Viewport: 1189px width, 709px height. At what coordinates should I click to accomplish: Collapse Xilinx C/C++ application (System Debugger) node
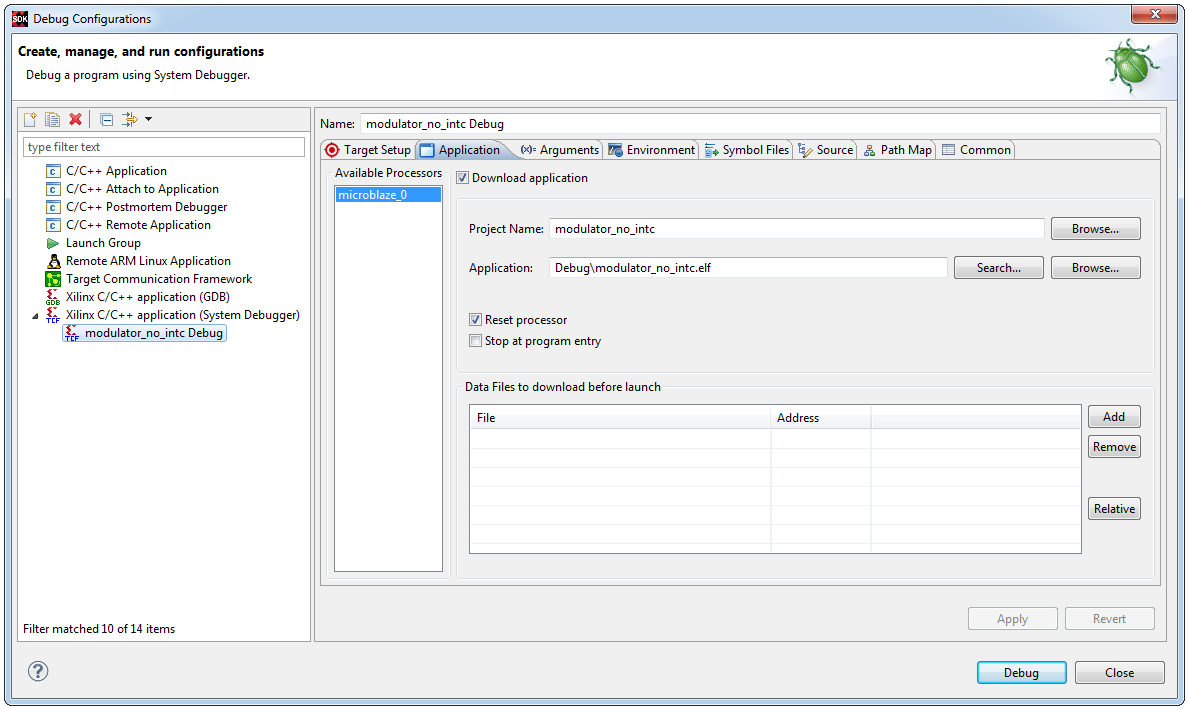pos(35,316)
